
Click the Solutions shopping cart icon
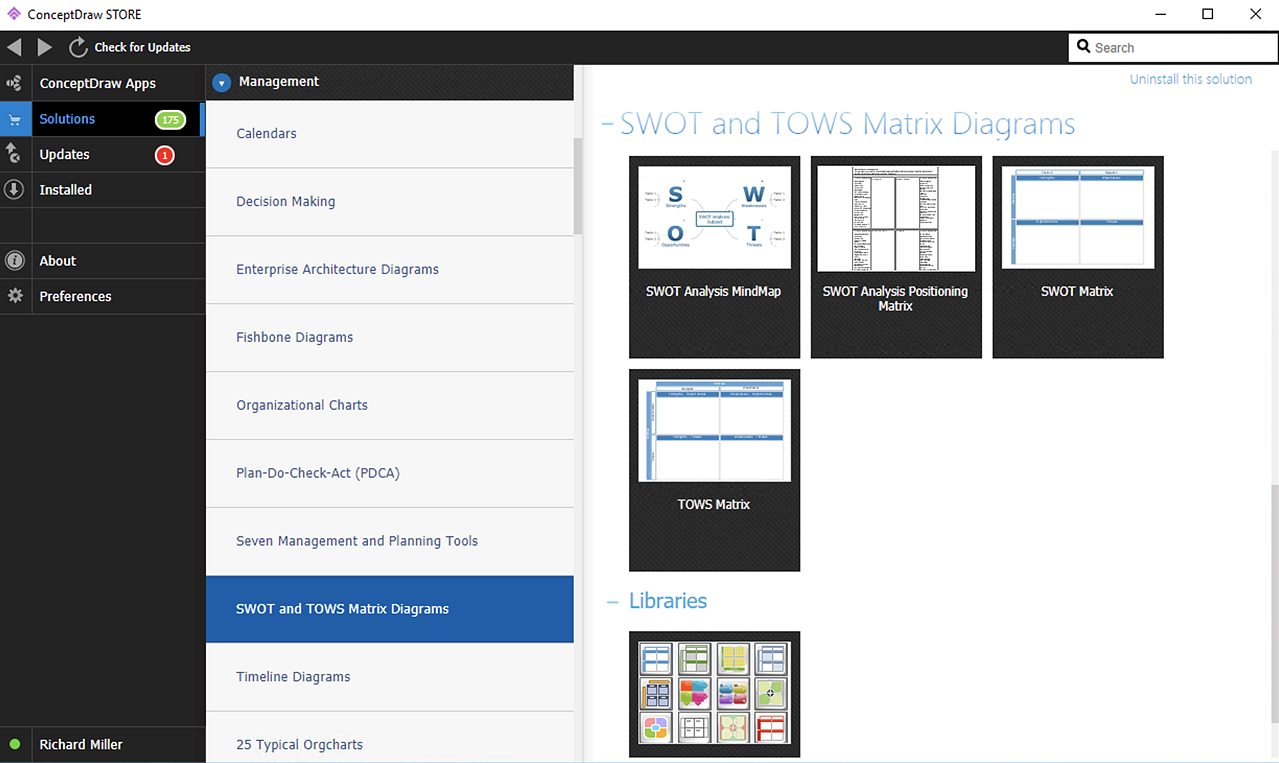click(x=14, y=119)
